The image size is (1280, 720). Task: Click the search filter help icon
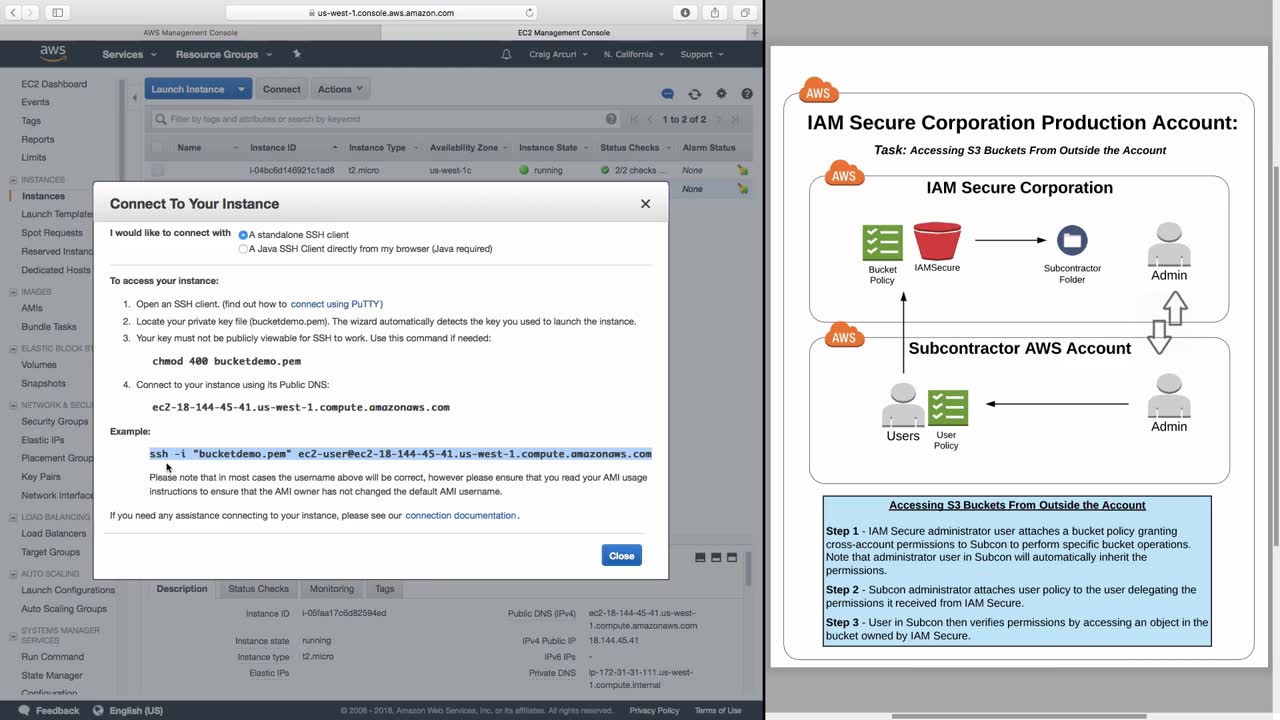[611, 119]
